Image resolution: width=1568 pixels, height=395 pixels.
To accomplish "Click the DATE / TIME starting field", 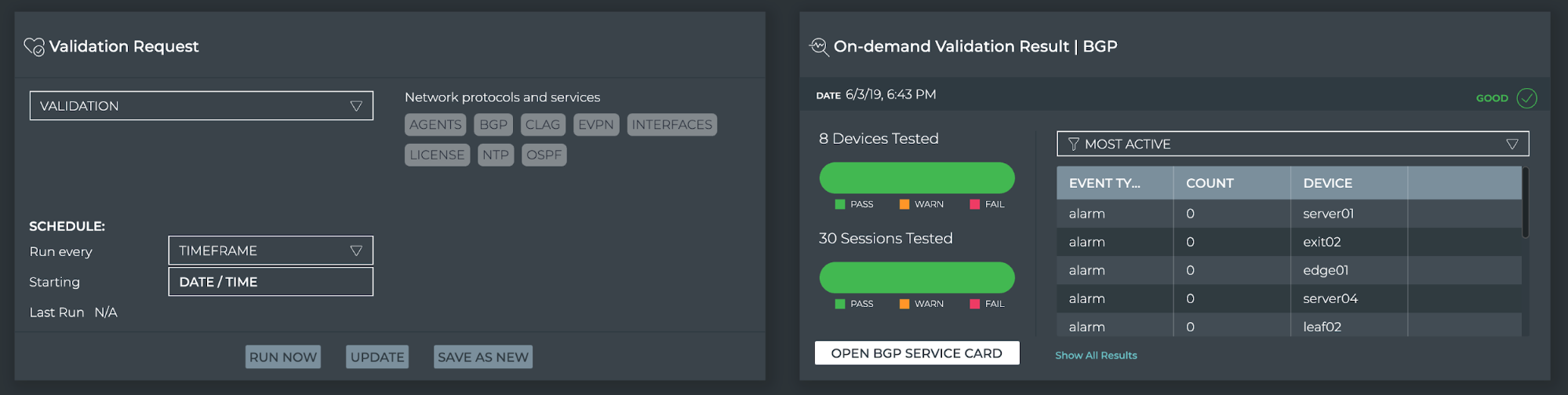I will (x=271, y=282).
